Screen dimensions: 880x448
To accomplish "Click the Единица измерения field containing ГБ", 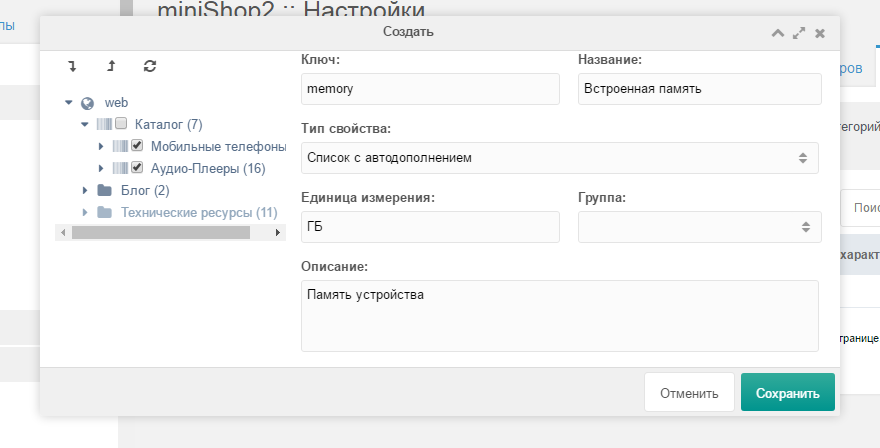I will (x=430, y=227).
